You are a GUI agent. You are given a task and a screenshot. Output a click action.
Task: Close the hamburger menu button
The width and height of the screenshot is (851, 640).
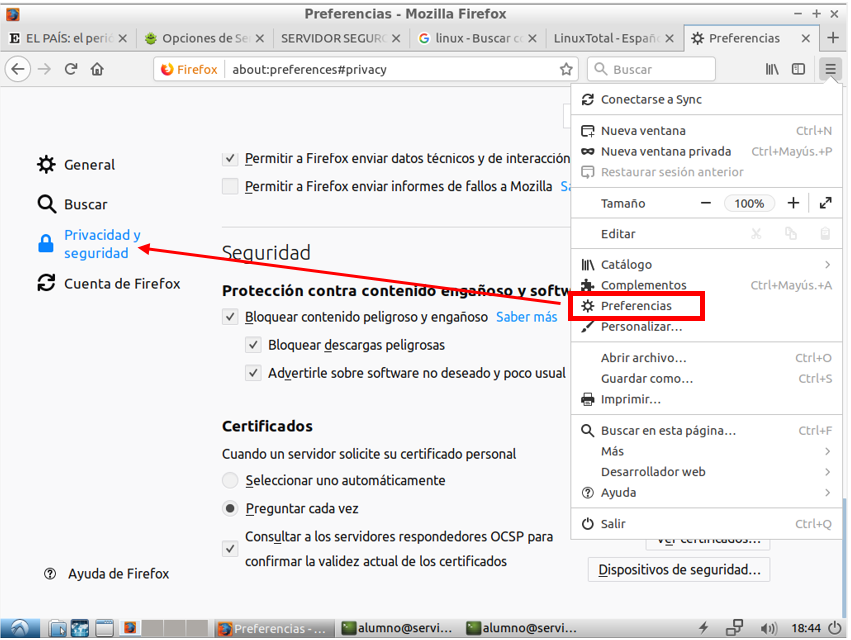pyautogui.click(x=830, y=69)
